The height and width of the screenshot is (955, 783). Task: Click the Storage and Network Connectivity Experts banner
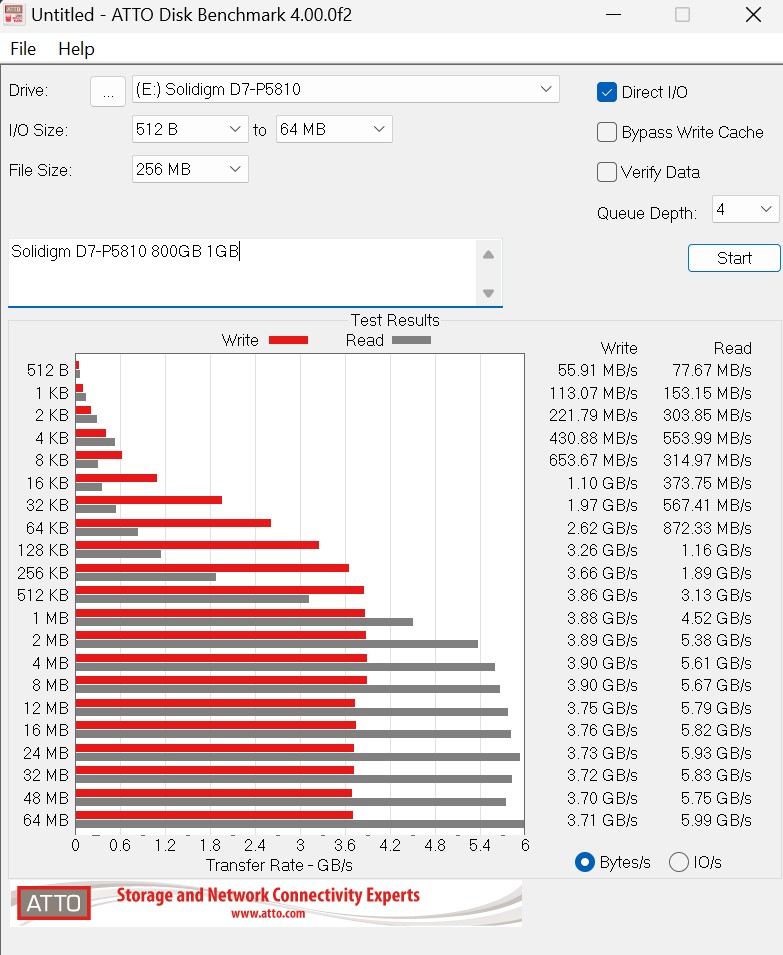268,895
